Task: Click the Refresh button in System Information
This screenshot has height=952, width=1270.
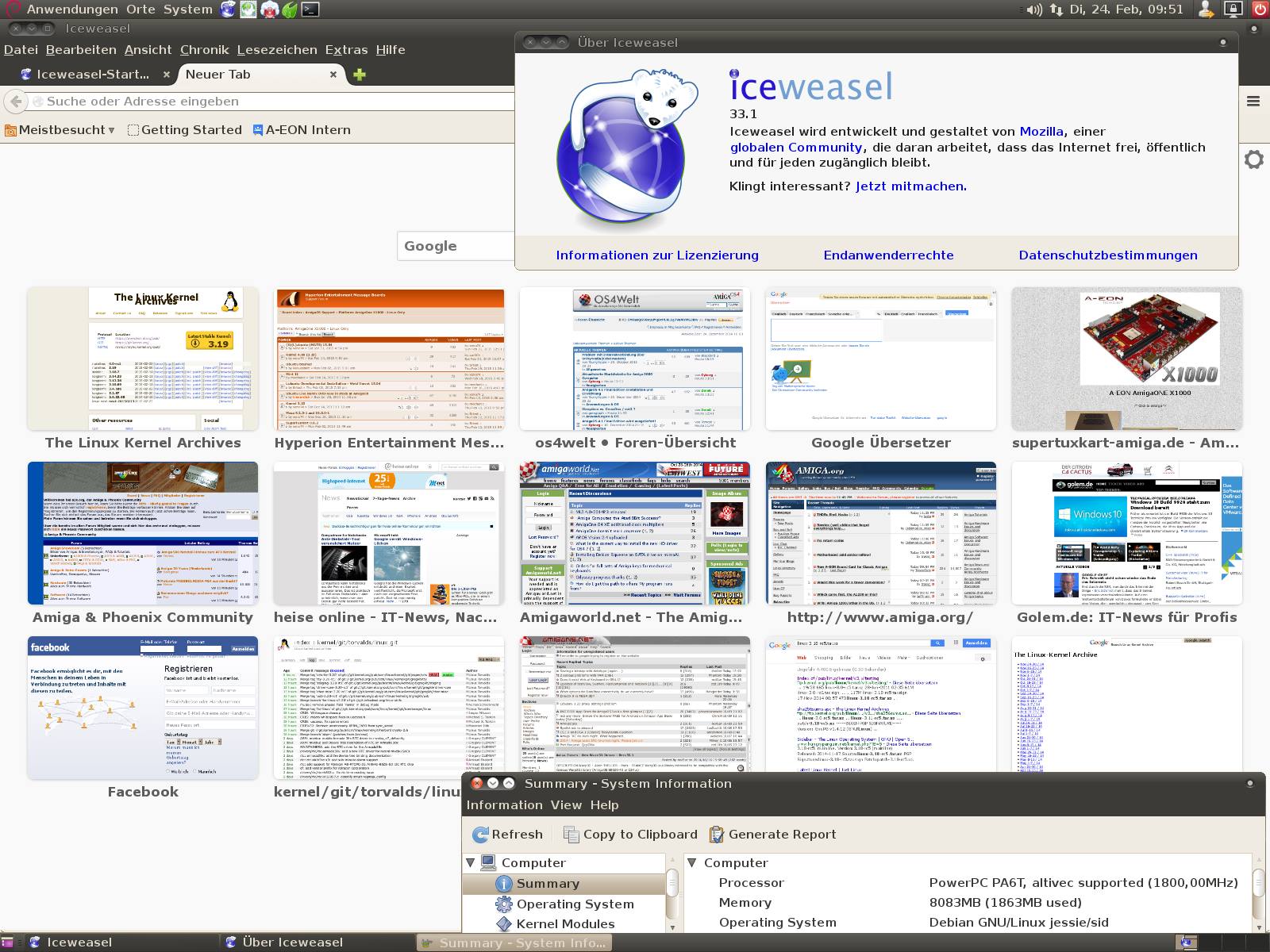Action: pos(508,834)
